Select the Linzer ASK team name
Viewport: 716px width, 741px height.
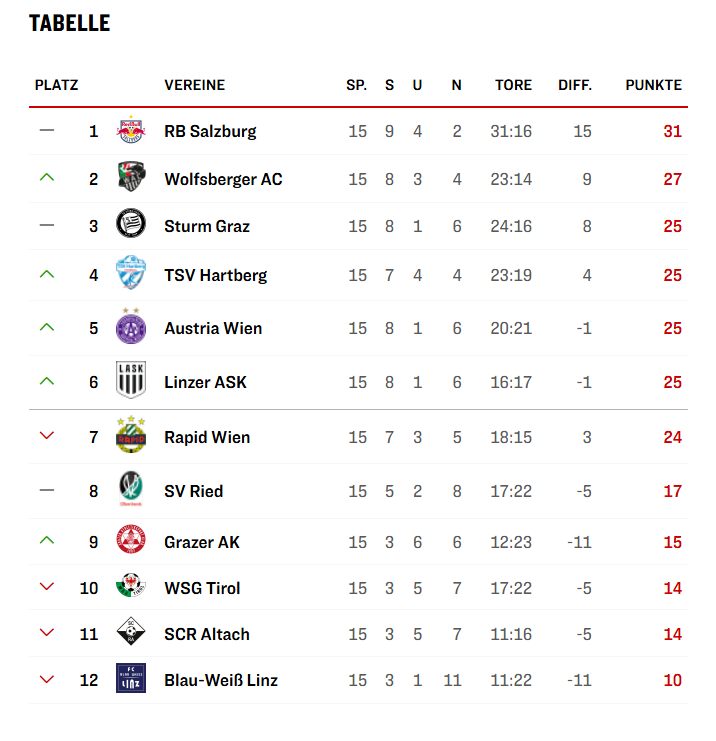click(205, 382)
